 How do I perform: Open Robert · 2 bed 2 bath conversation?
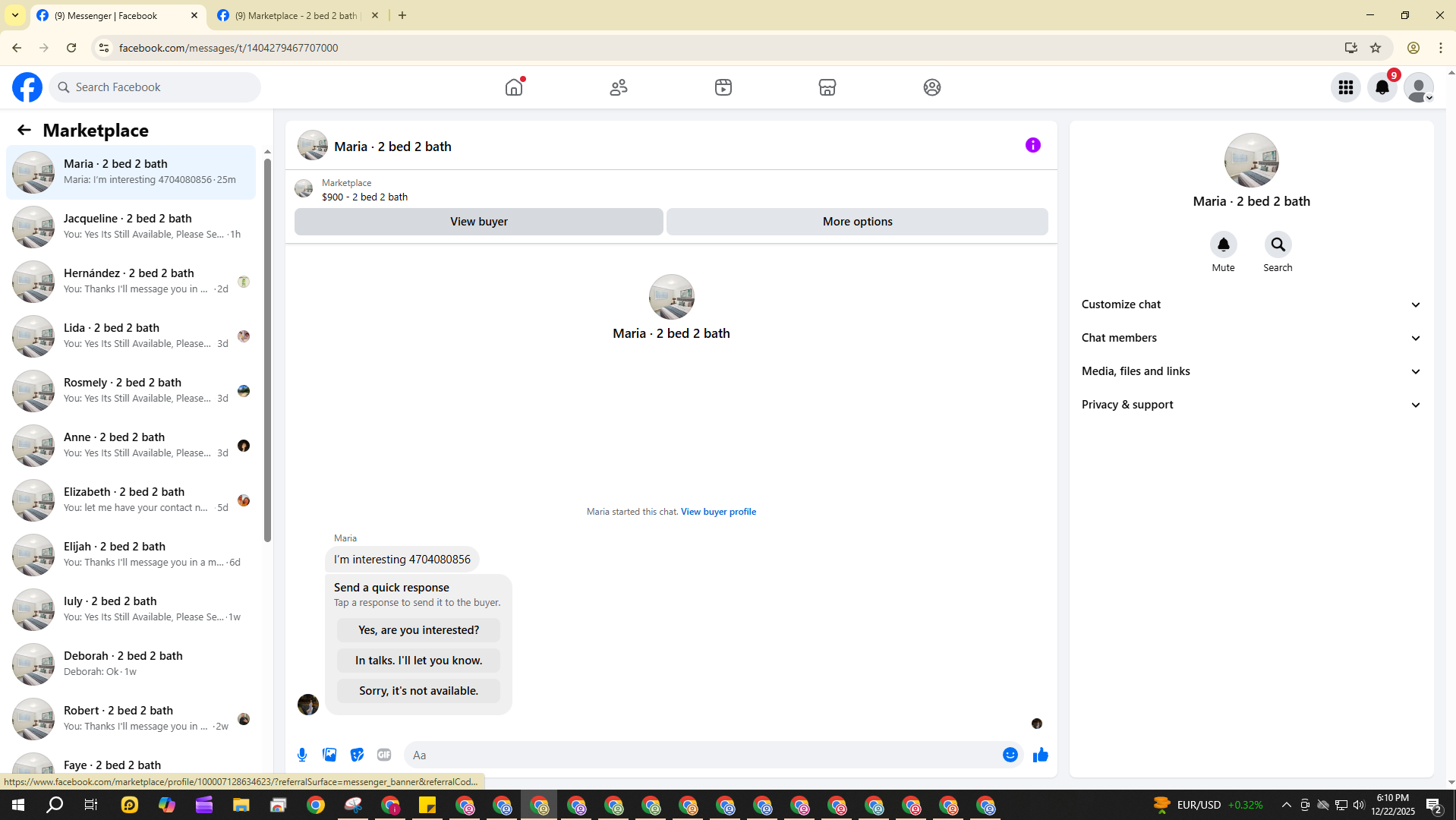[x=131, y=719]
